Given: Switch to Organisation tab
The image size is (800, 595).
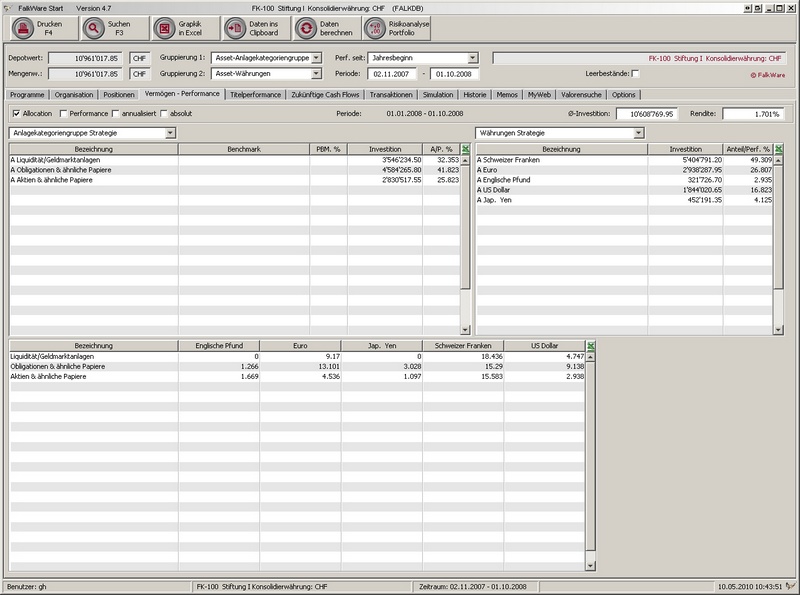Looking at the screenshot, I should 74,95.
